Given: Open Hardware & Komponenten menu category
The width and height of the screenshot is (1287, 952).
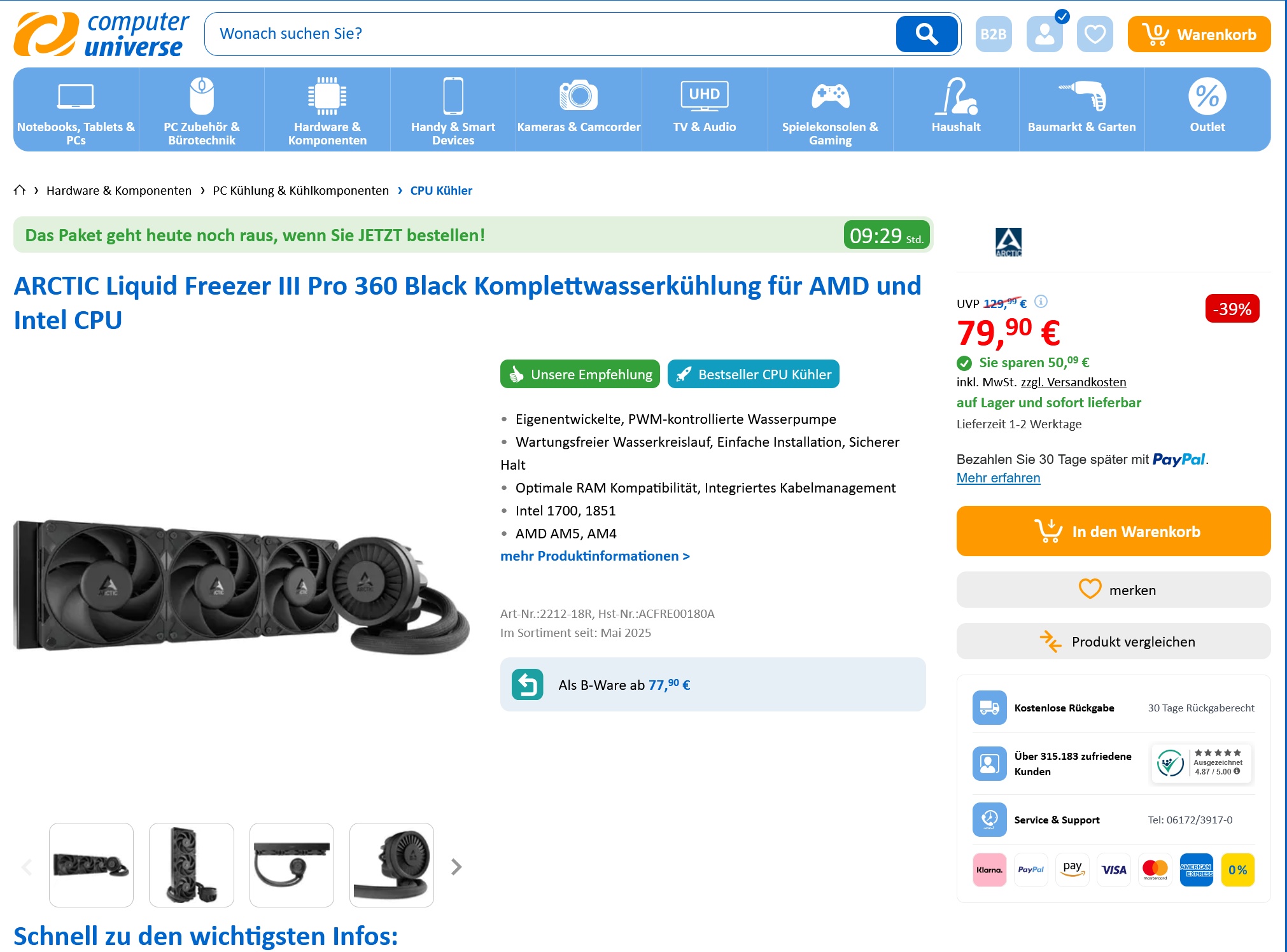Looking at the screenshot, I should (327, 109).
